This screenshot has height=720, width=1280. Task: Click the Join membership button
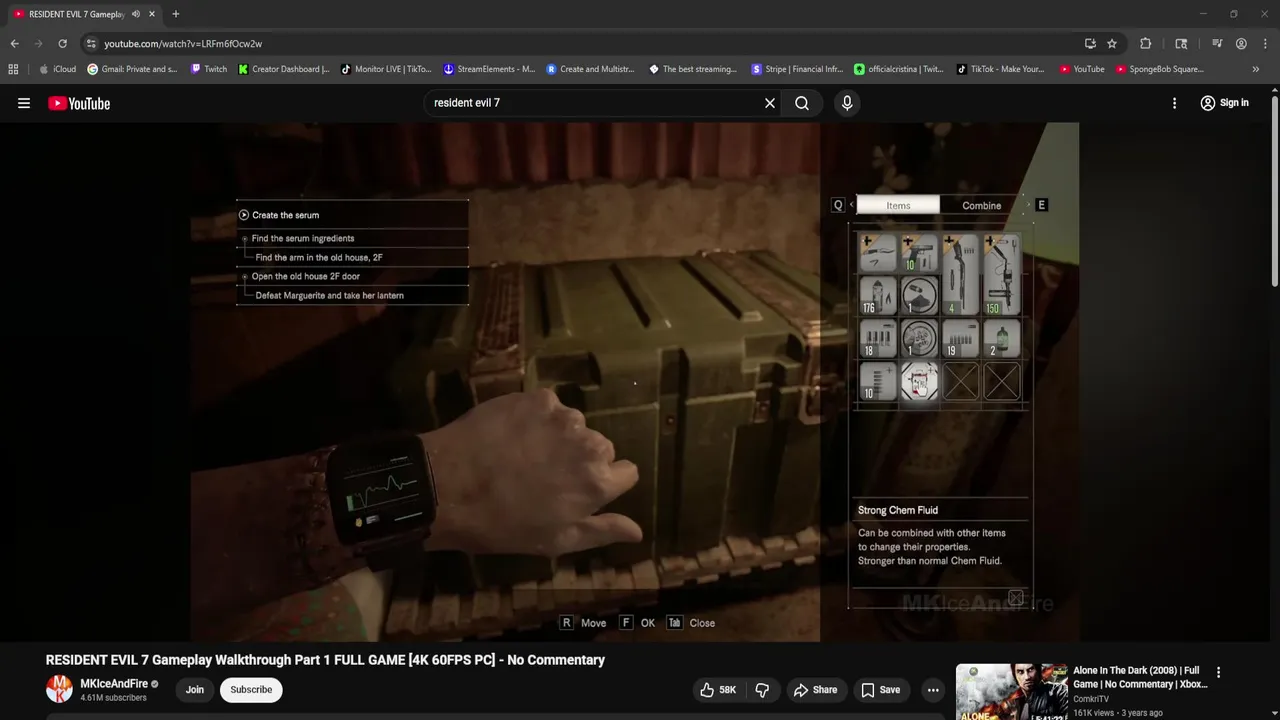point(195,689)
